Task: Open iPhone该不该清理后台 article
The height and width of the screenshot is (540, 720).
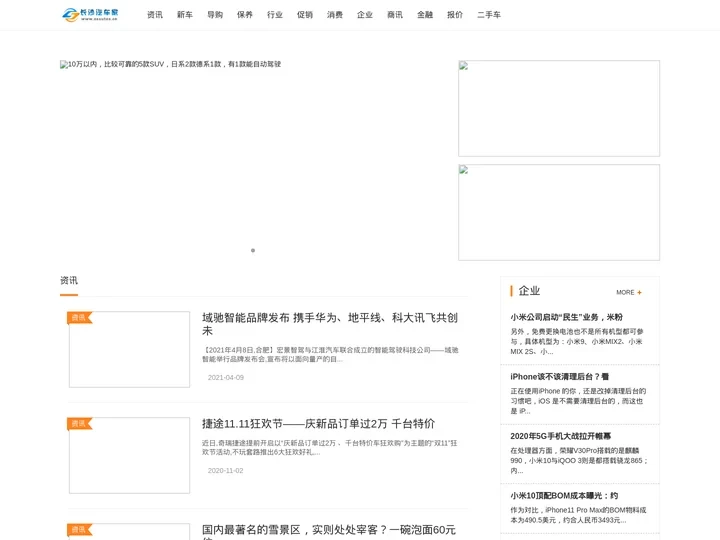Action: click(559, 377)
